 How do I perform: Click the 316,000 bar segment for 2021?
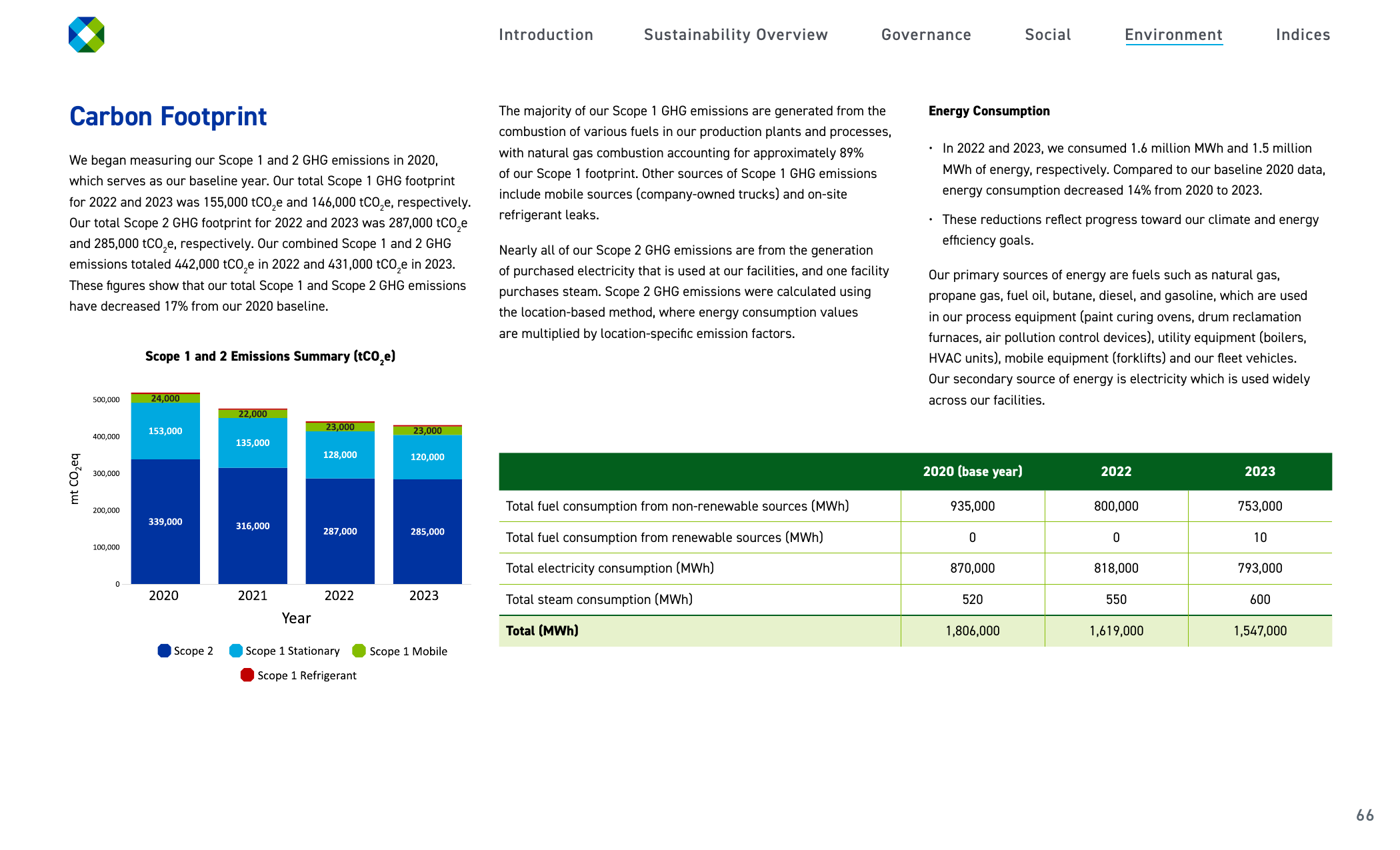(253, 526)
